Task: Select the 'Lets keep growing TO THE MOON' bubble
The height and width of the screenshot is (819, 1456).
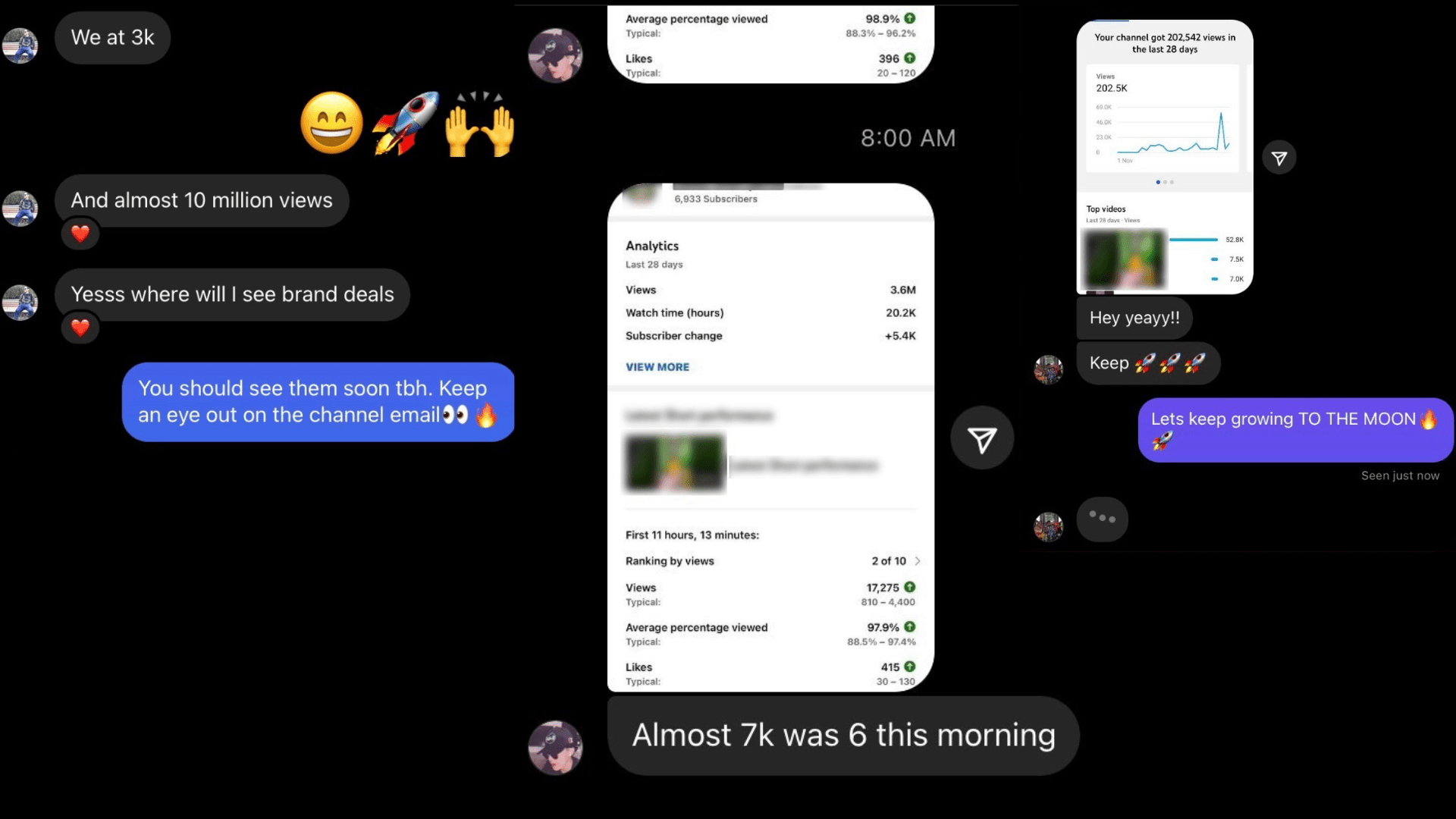Action: 1295,430
